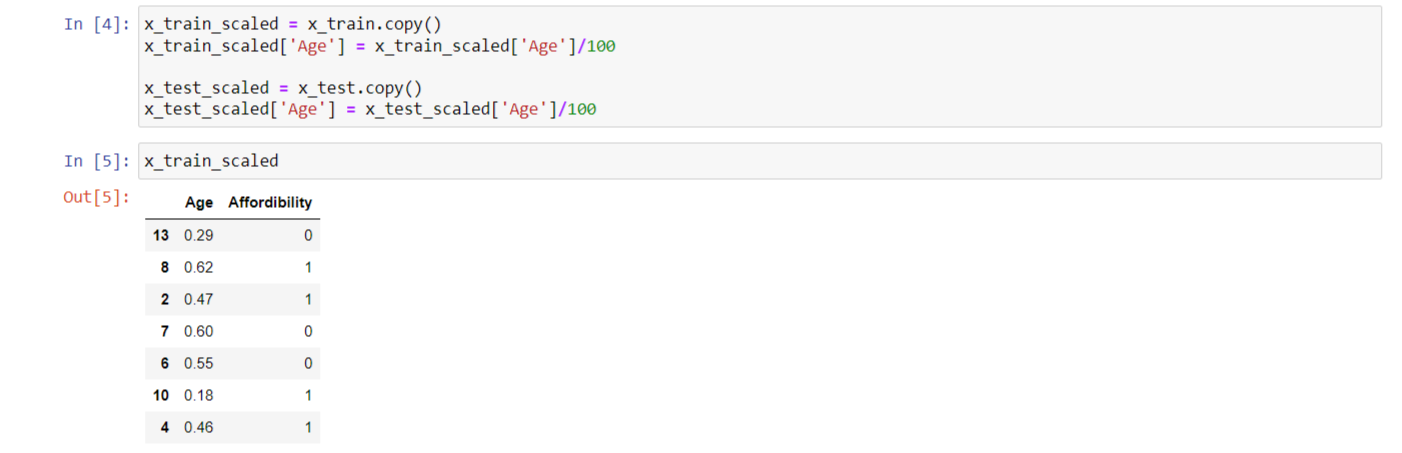Click the Age value 0.29

[198, 235]
